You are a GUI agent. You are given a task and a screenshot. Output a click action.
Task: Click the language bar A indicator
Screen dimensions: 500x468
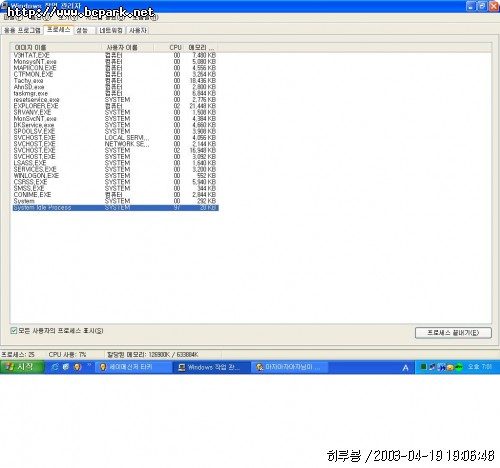[x=405, y=368]
